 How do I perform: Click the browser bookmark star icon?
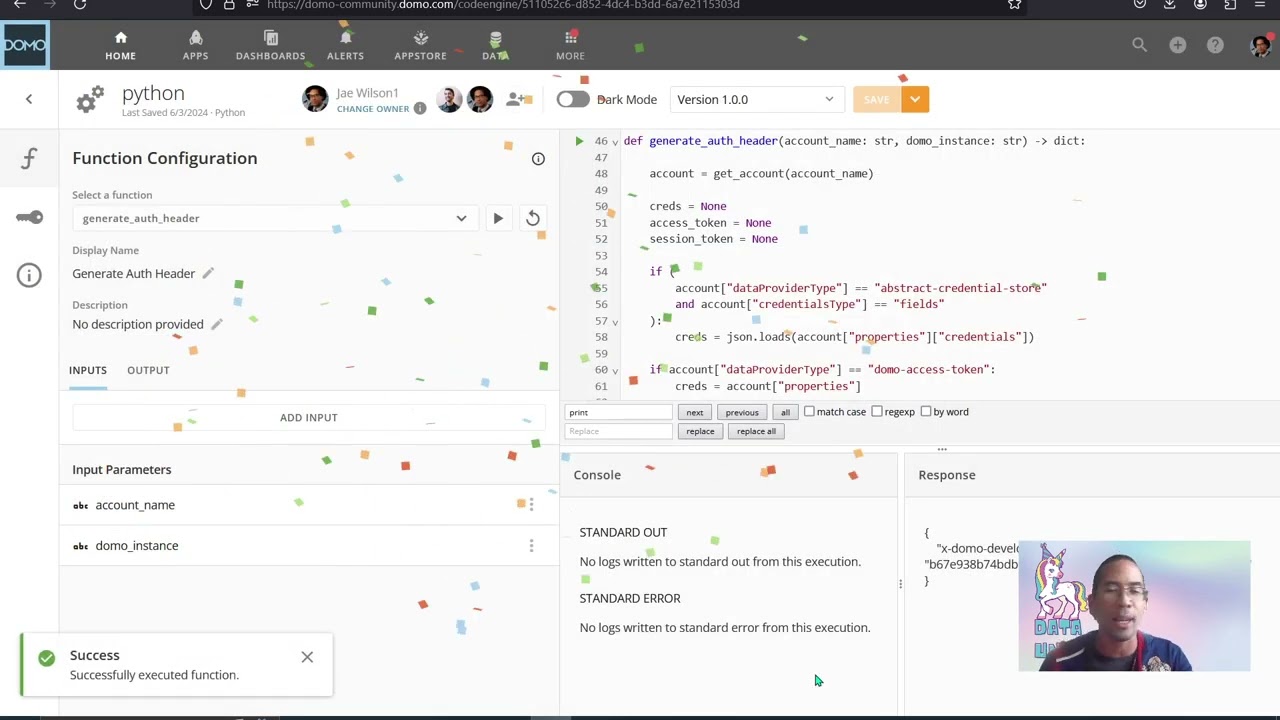tap(1014, 4)
